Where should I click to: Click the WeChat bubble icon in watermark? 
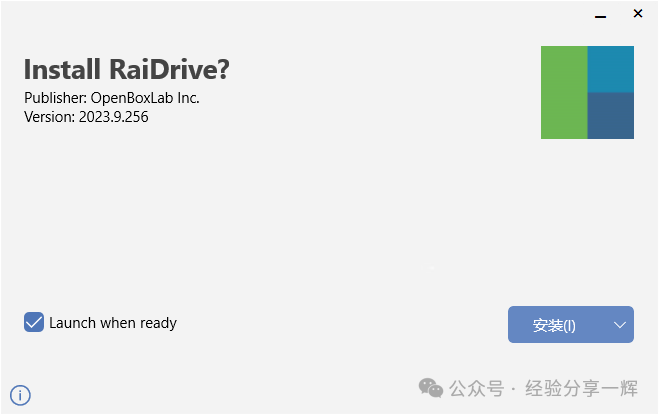[x=431, y=388]
